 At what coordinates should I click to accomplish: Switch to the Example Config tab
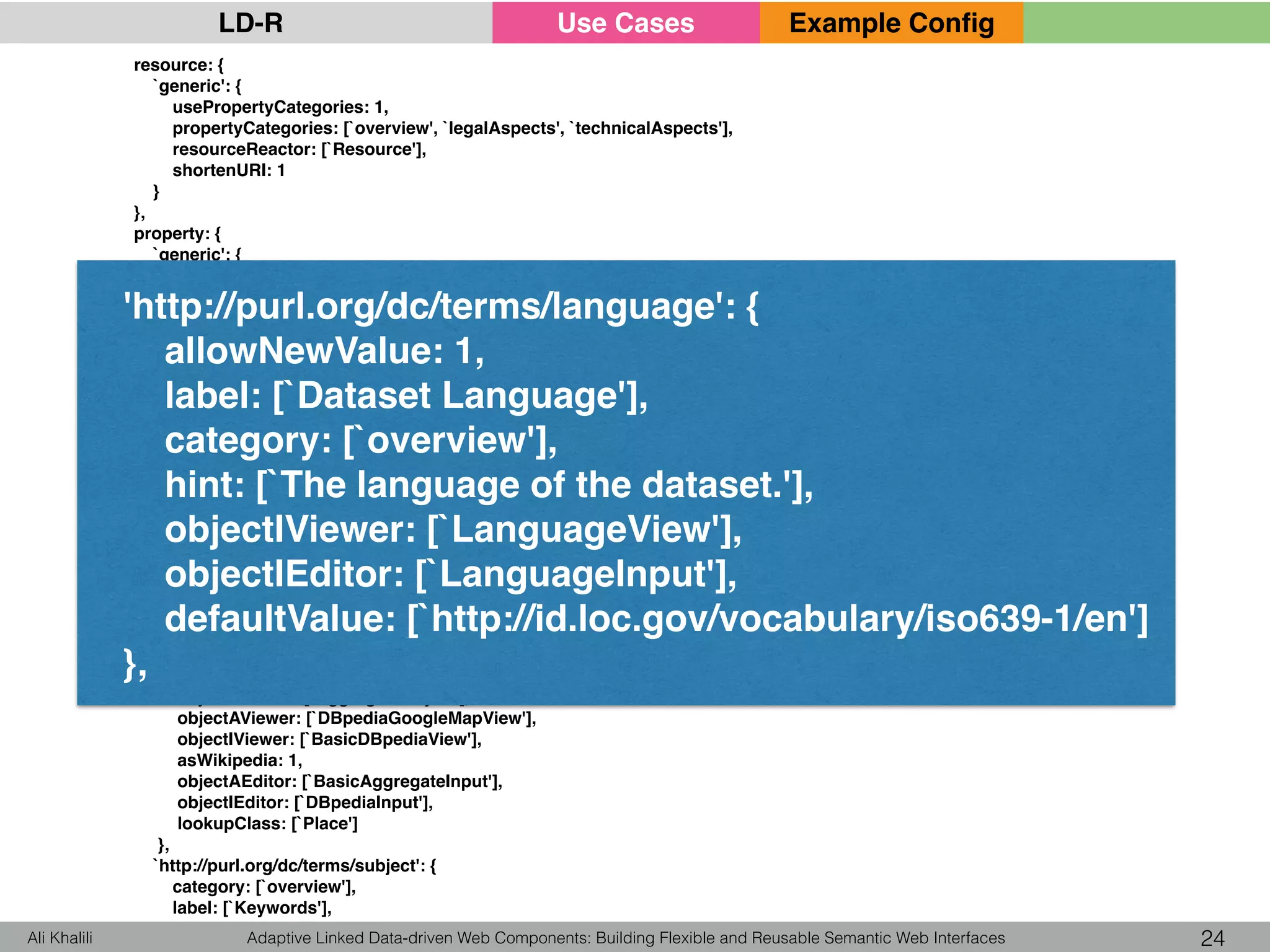[891, 22]
